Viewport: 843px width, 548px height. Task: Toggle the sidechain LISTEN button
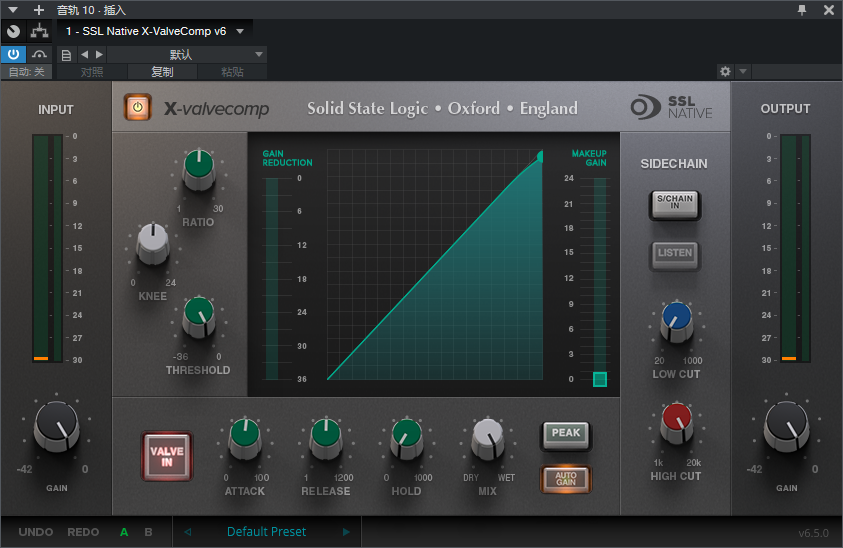(675, 254)
